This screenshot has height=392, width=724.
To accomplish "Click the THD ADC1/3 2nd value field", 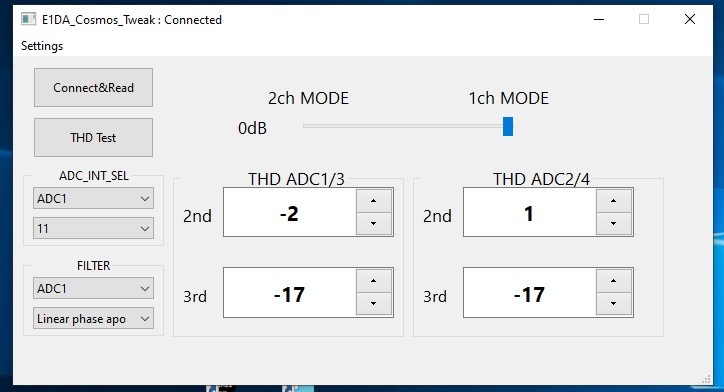I will [x=290, y=212].
